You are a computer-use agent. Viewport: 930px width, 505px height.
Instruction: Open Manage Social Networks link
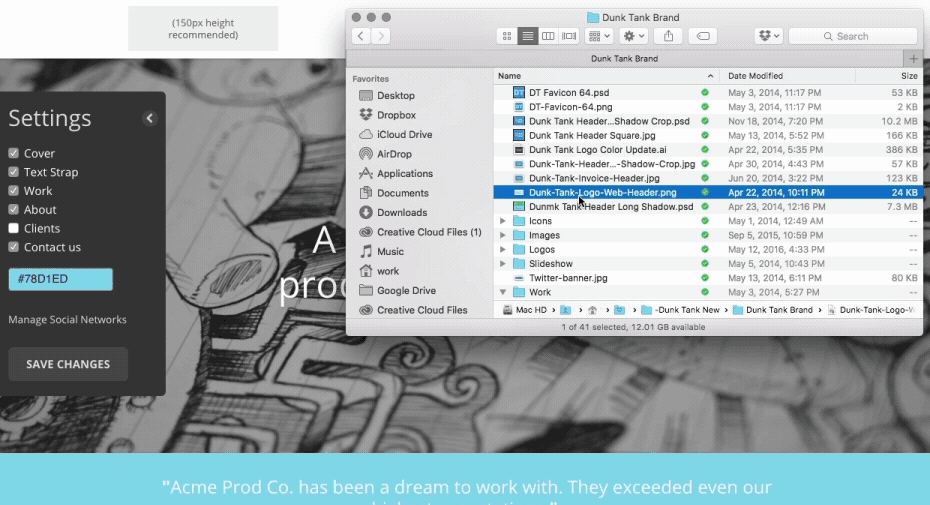(x=68, y=319)
